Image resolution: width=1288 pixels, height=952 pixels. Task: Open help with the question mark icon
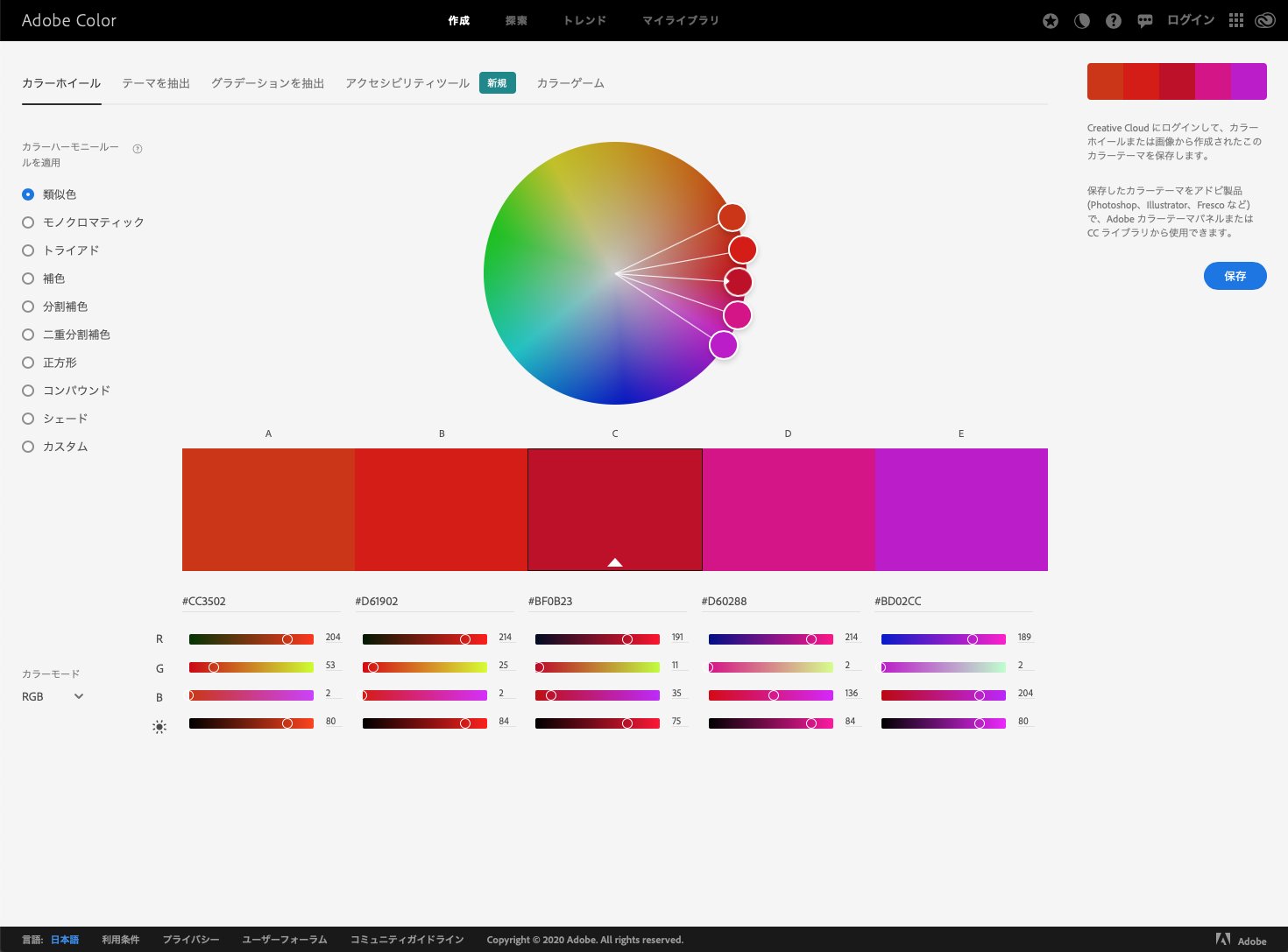coord(1114,21)
